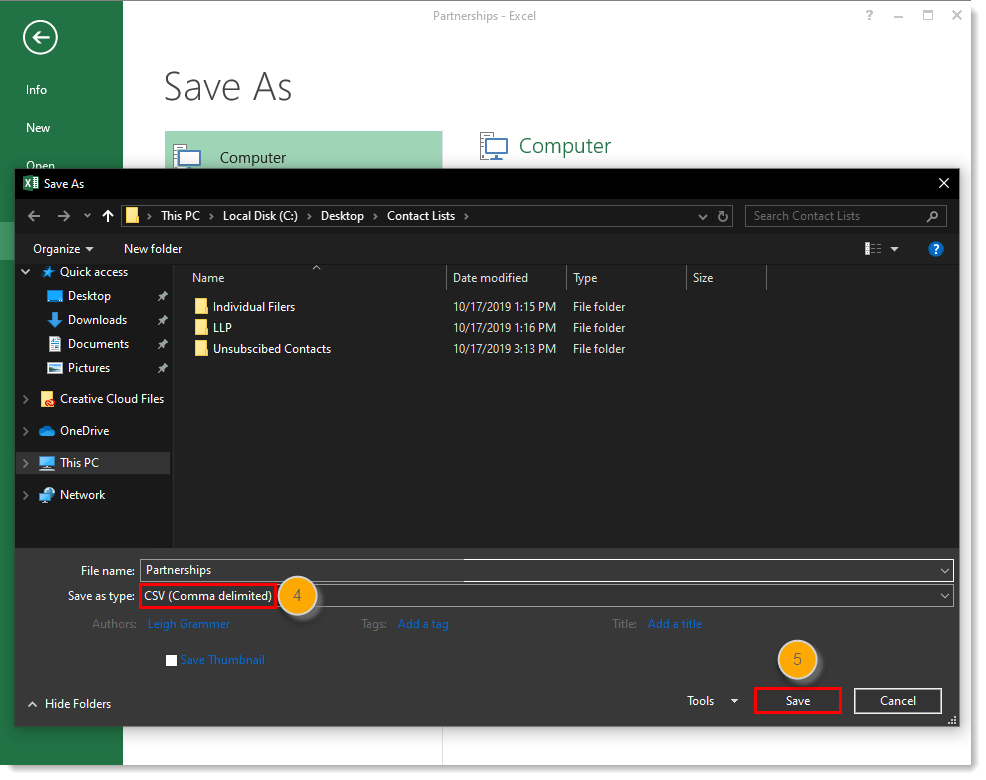Open the Tools dropdown next to Save

click(711, 701)
